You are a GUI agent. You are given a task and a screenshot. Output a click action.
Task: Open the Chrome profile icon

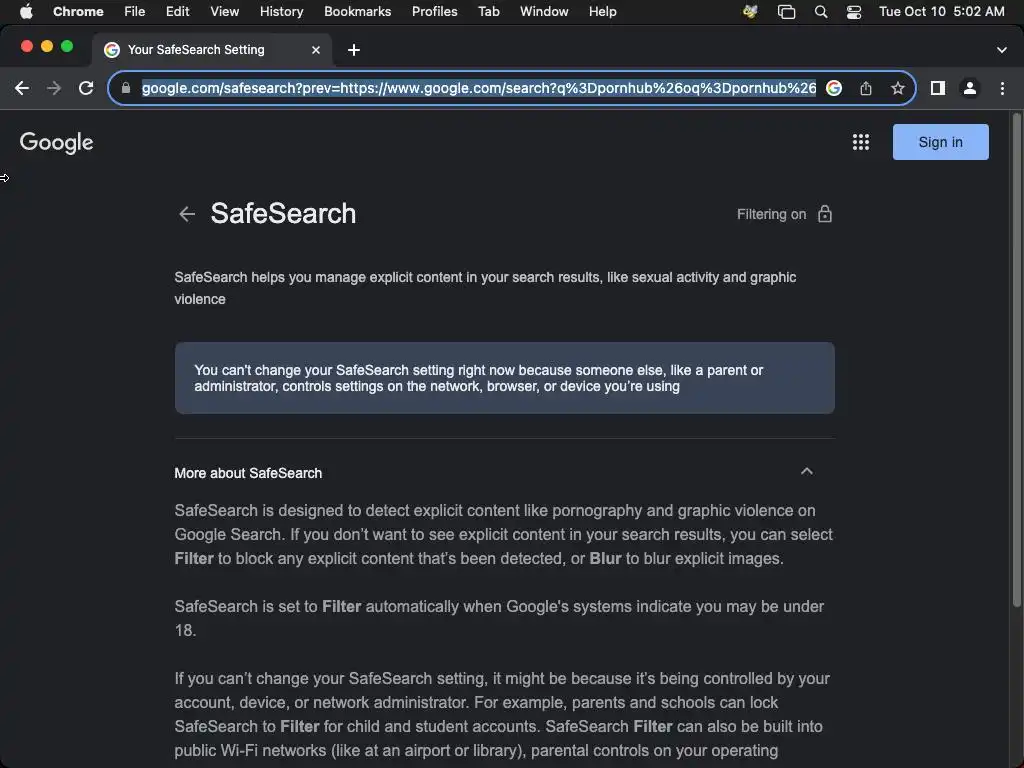(970, 88)
